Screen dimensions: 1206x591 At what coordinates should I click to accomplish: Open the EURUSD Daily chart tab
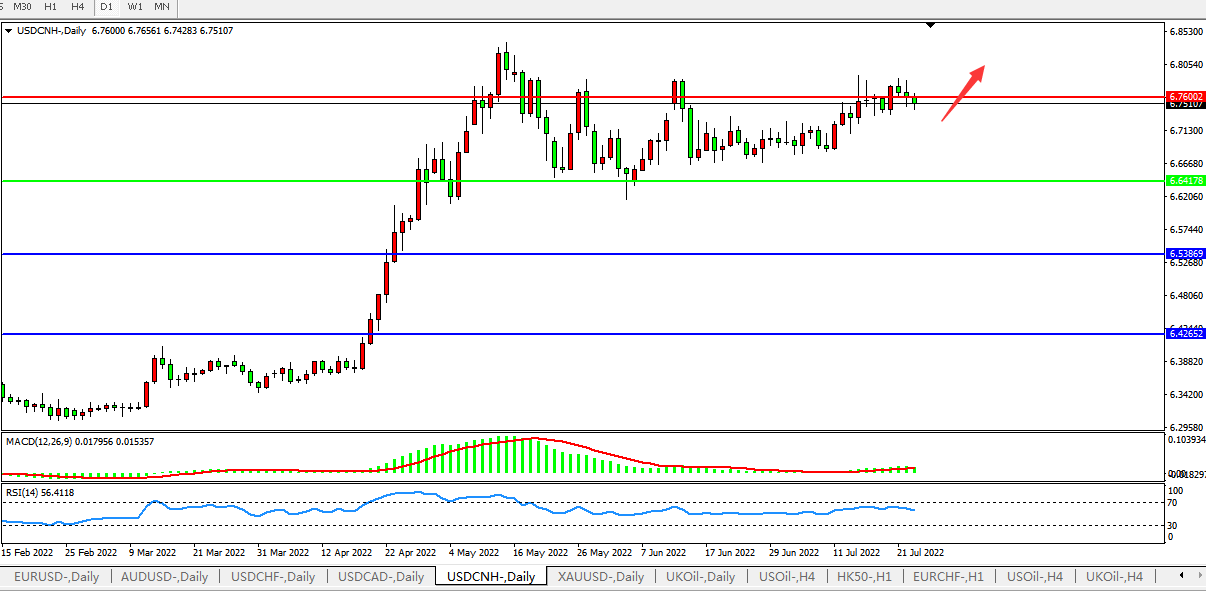click(x=55, y=577)
